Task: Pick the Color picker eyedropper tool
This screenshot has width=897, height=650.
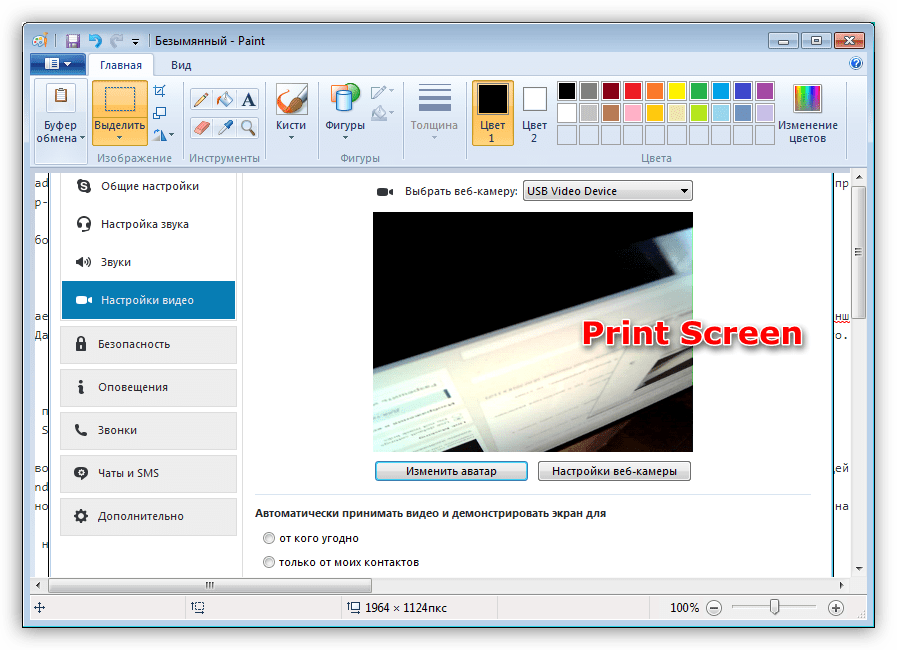Action: (x=225, y=127)
